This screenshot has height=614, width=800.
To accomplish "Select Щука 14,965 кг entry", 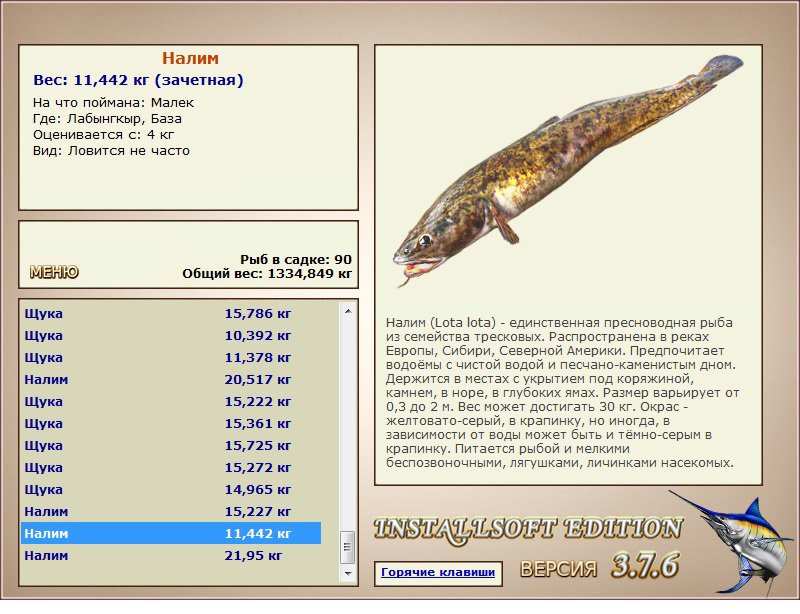I will 170,489.
